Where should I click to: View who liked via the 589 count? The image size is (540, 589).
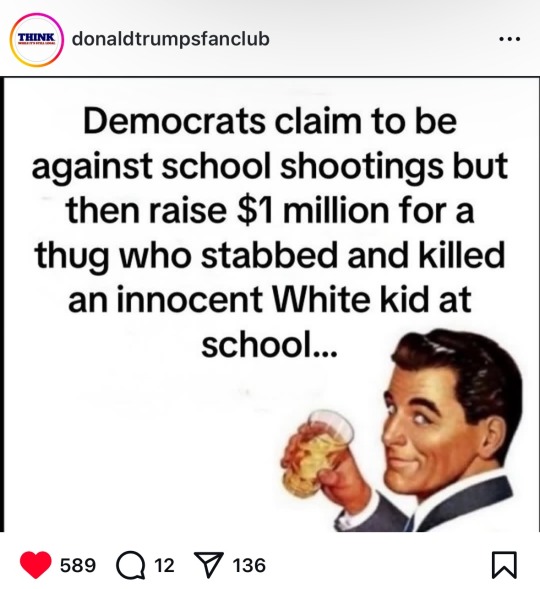click(x=78, y=565)
